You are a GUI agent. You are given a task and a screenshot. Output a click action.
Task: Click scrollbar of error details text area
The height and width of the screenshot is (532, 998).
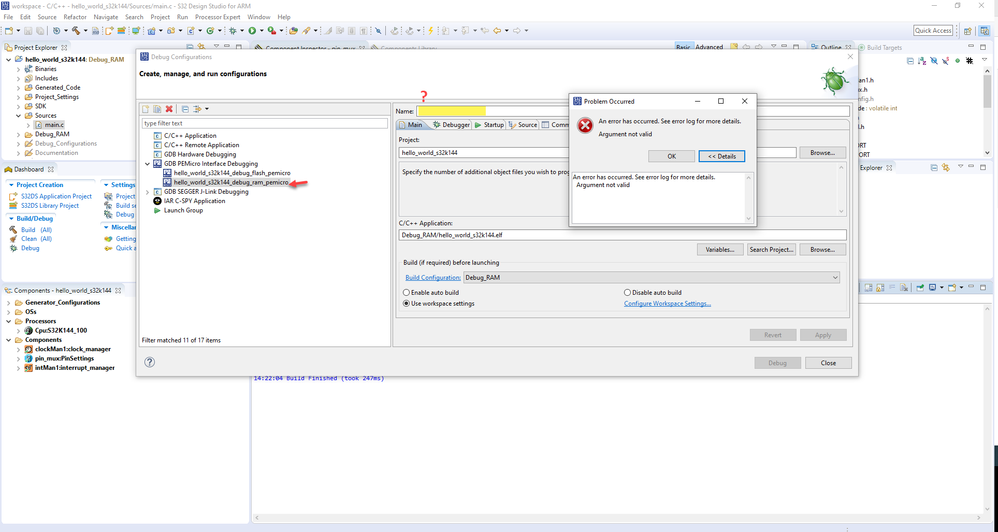click(748, 198)
